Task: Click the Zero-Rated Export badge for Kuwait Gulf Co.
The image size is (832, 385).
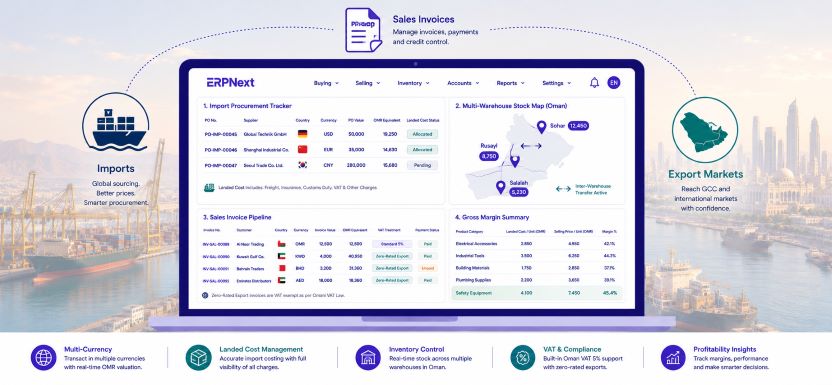Action: click(x=392, y=256)
